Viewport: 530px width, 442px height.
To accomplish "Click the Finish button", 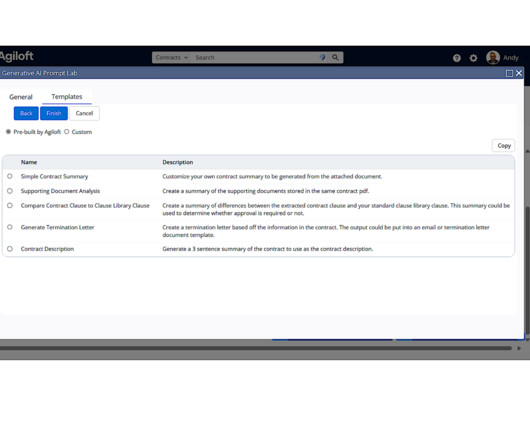I will pos(54,113).
